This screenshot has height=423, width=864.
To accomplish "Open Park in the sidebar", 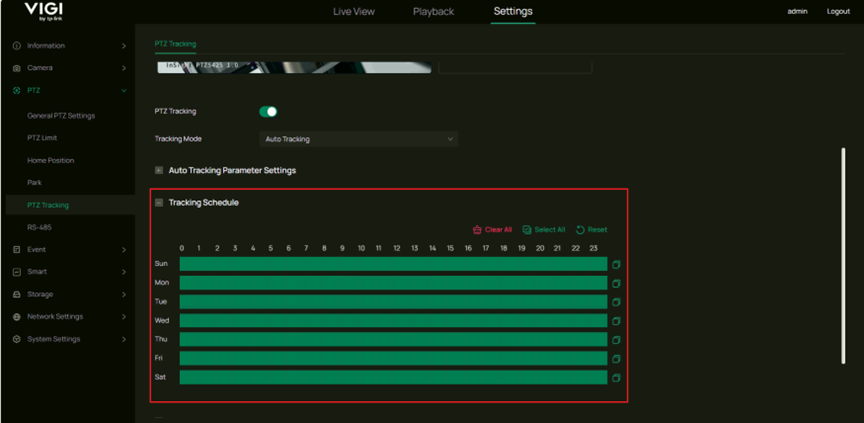I will [x=34, y=182].
